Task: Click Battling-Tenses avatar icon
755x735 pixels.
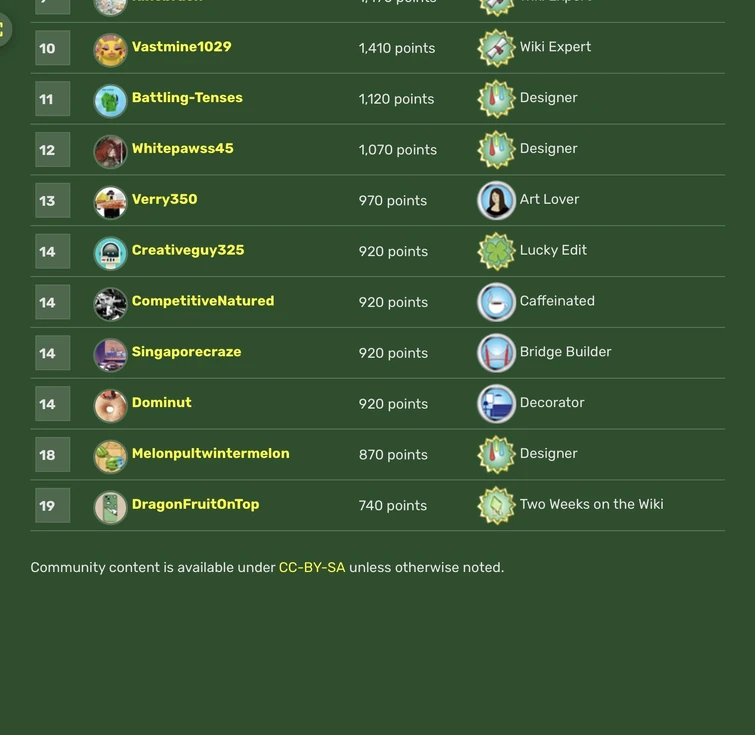Action: pyautogui.click(x=110, y=101)
